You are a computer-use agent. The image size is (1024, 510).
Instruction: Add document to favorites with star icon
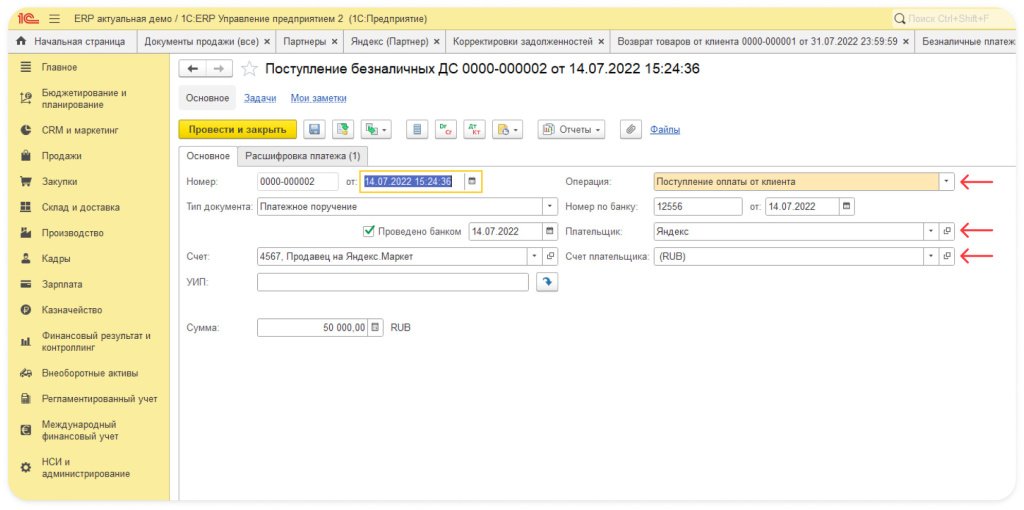pyautogui.click(x=250, y=69)
